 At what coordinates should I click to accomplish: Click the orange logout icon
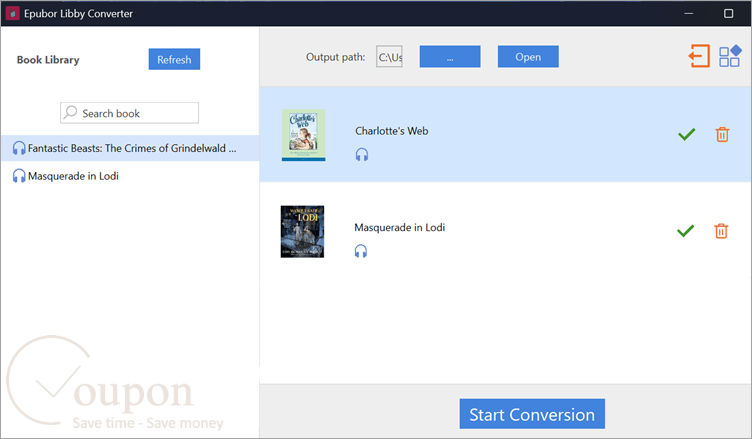coord(699,56)
